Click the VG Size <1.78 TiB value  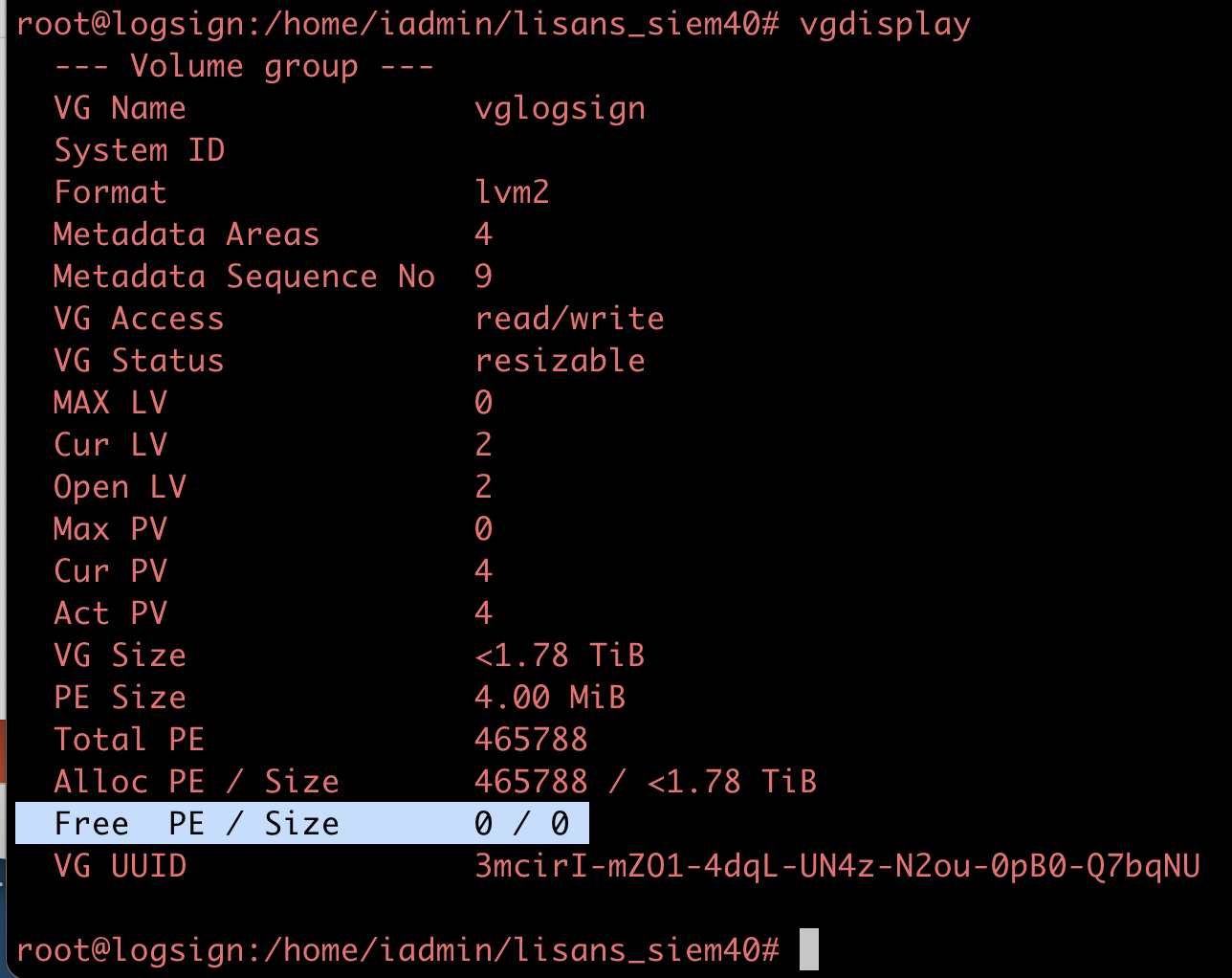560,656
